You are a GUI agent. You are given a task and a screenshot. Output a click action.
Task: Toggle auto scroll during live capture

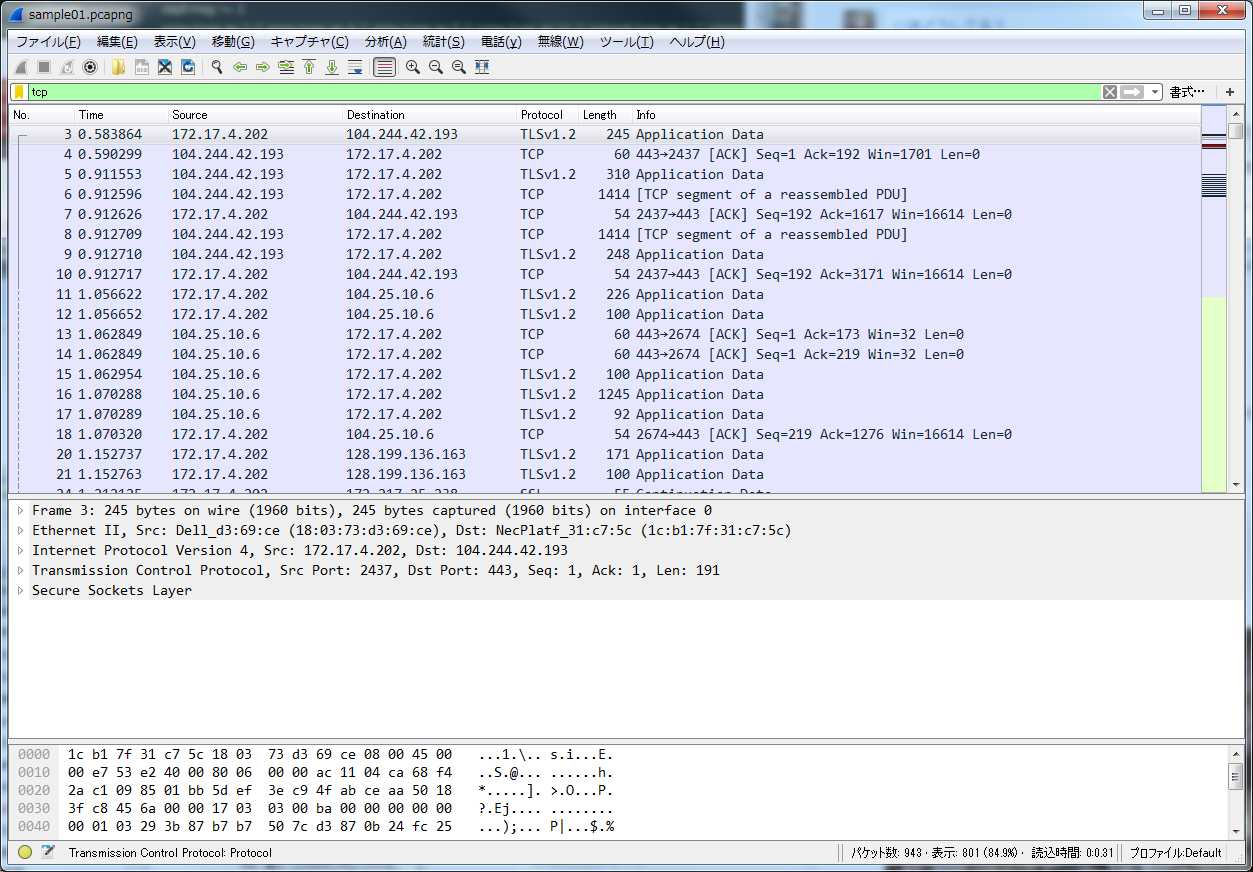coord(355,67)
